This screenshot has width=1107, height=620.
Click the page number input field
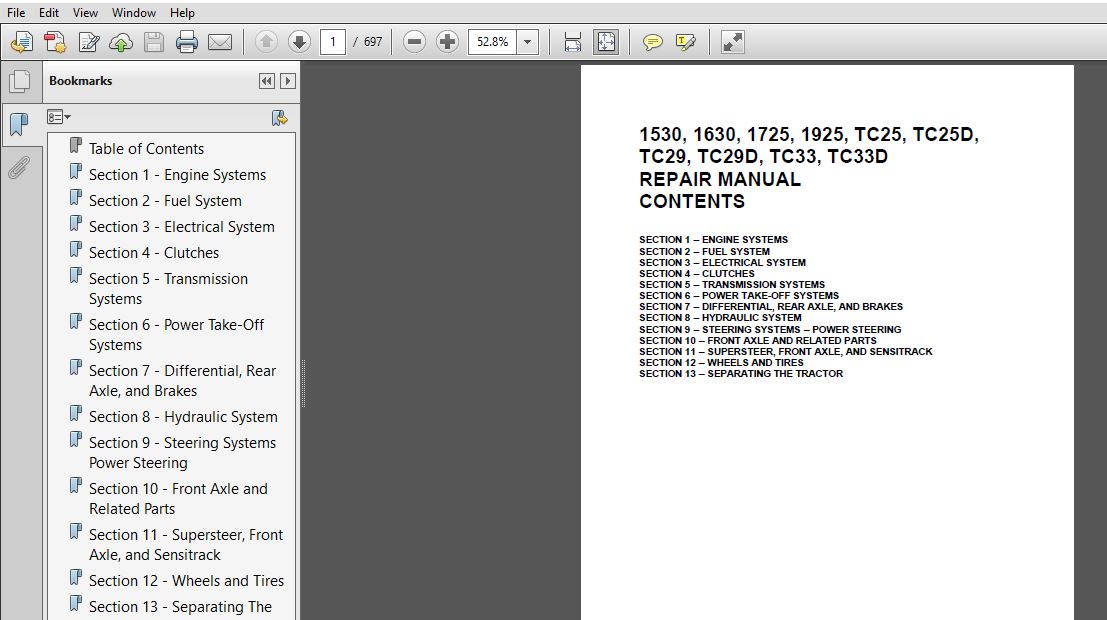(333, 42)
